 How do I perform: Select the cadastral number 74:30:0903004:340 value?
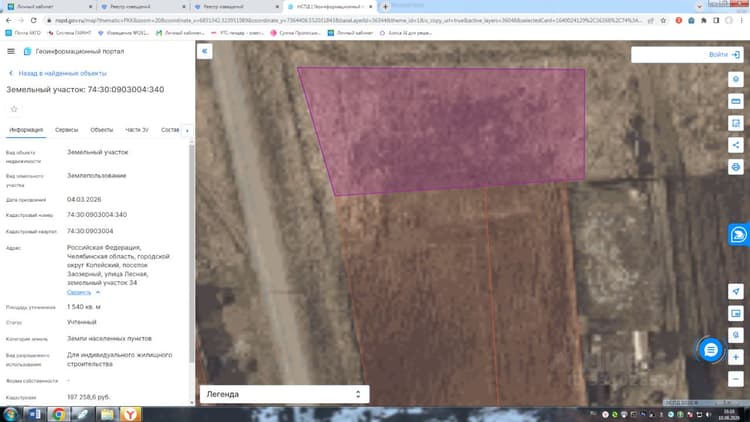point(97,215)
